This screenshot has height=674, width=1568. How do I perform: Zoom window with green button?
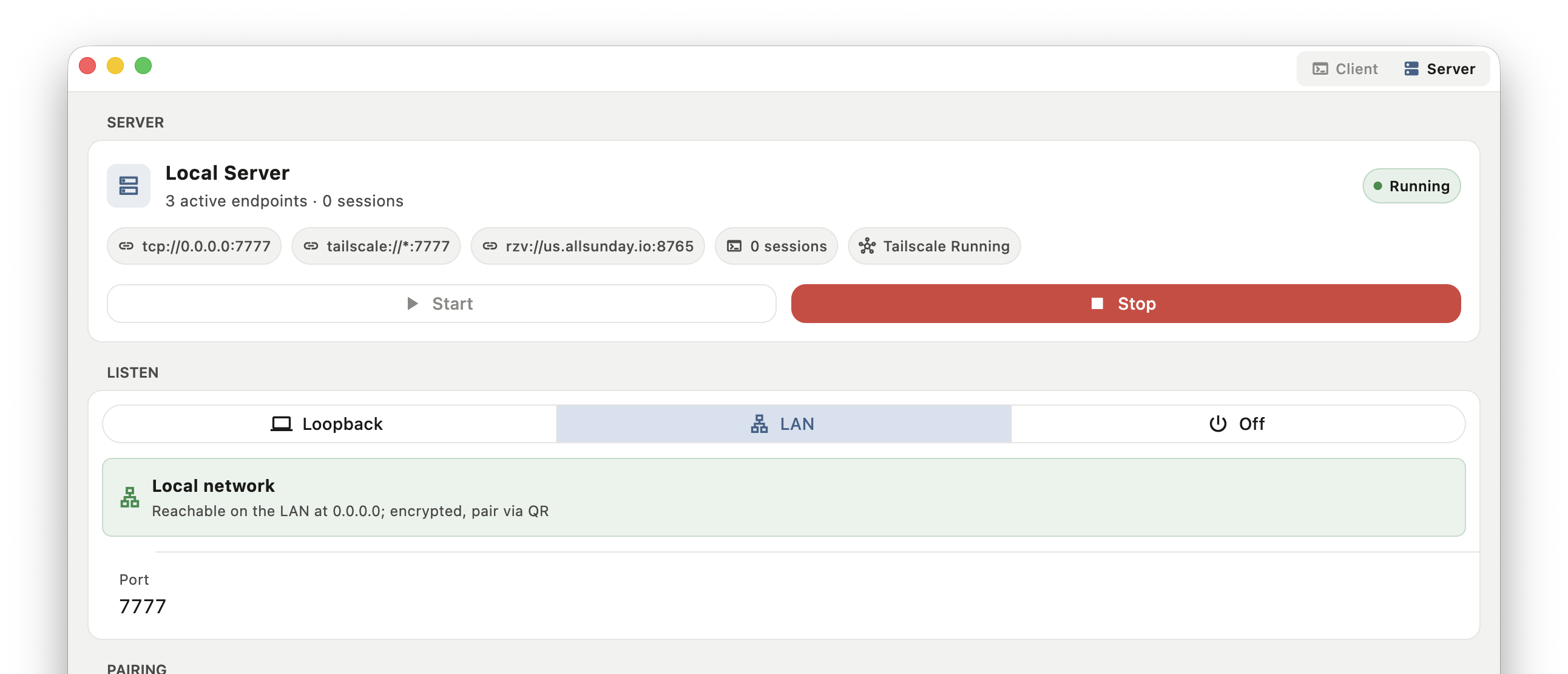[x=143, y=66]
